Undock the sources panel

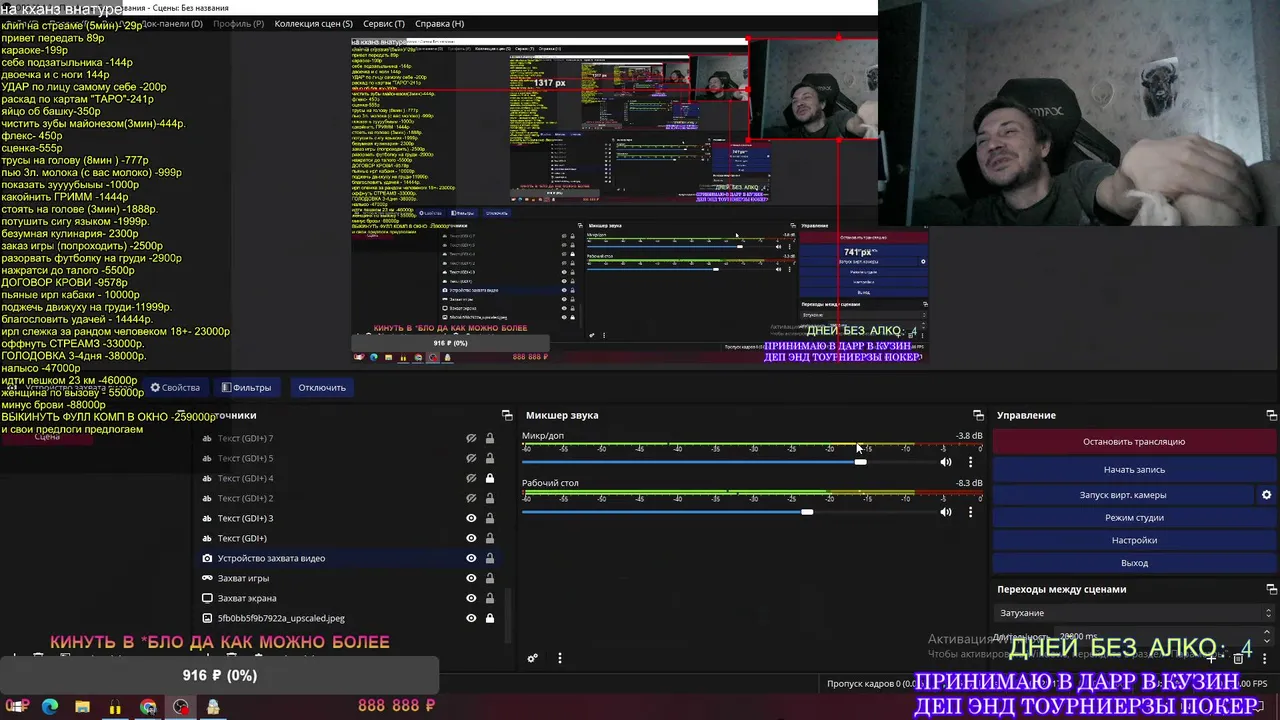point(507,415)
